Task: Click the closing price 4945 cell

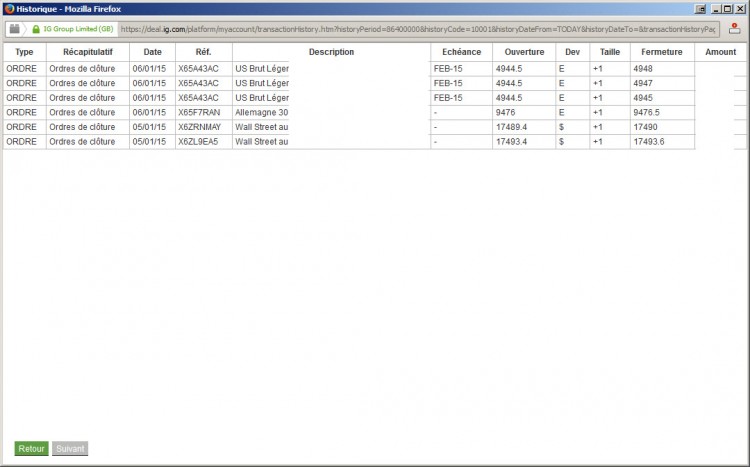Action: [x=662, y=98]
